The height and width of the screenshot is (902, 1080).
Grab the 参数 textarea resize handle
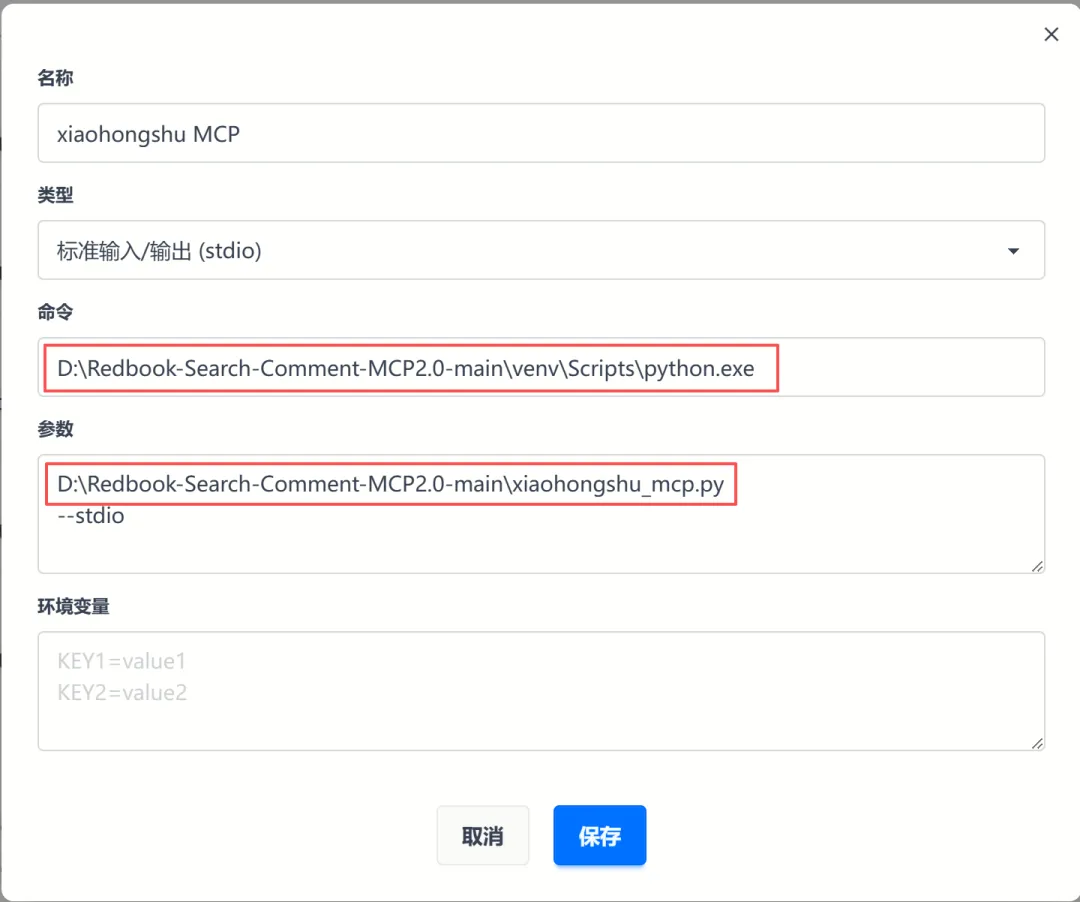pos(1037,566)
